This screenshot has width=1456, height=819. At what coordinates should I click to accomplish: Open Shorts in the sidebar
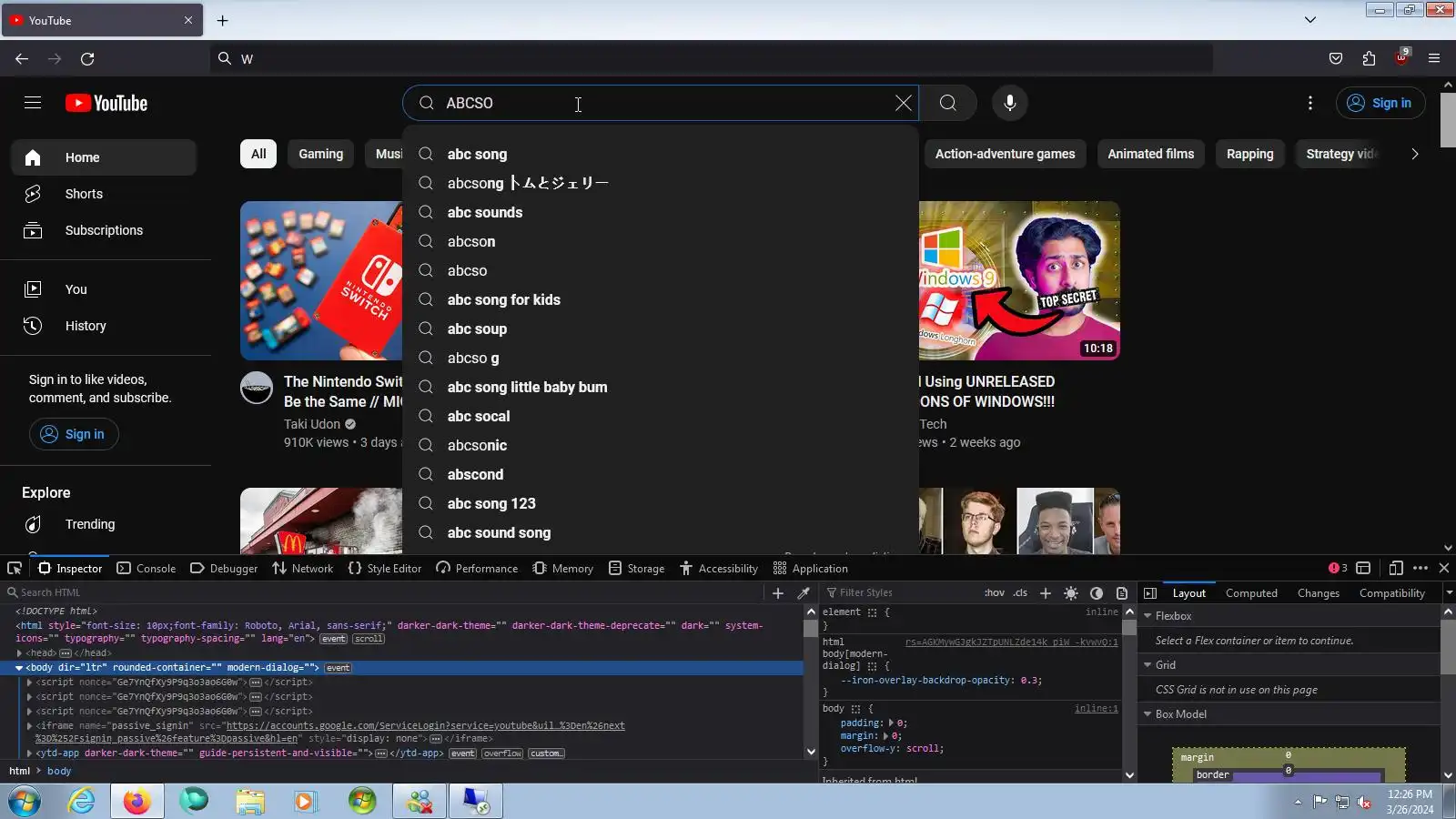(x=104, y=194)
